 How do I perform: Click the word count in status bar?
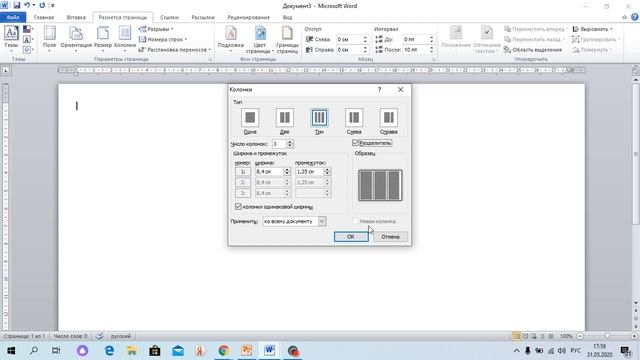pos(70,336)
